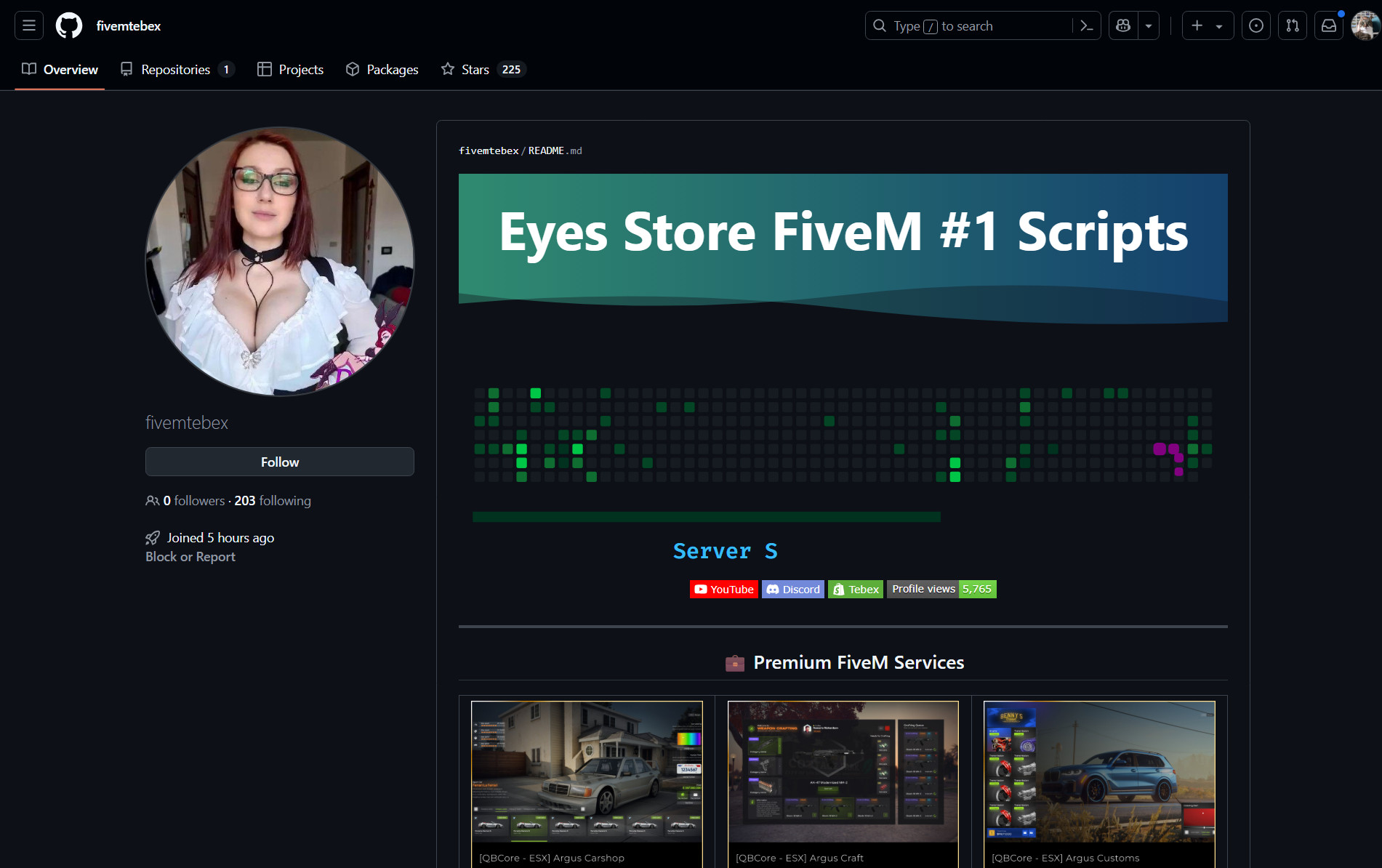Open the command palette icon
This screenshot has width=1382, height=868.
coord(1087,25)
